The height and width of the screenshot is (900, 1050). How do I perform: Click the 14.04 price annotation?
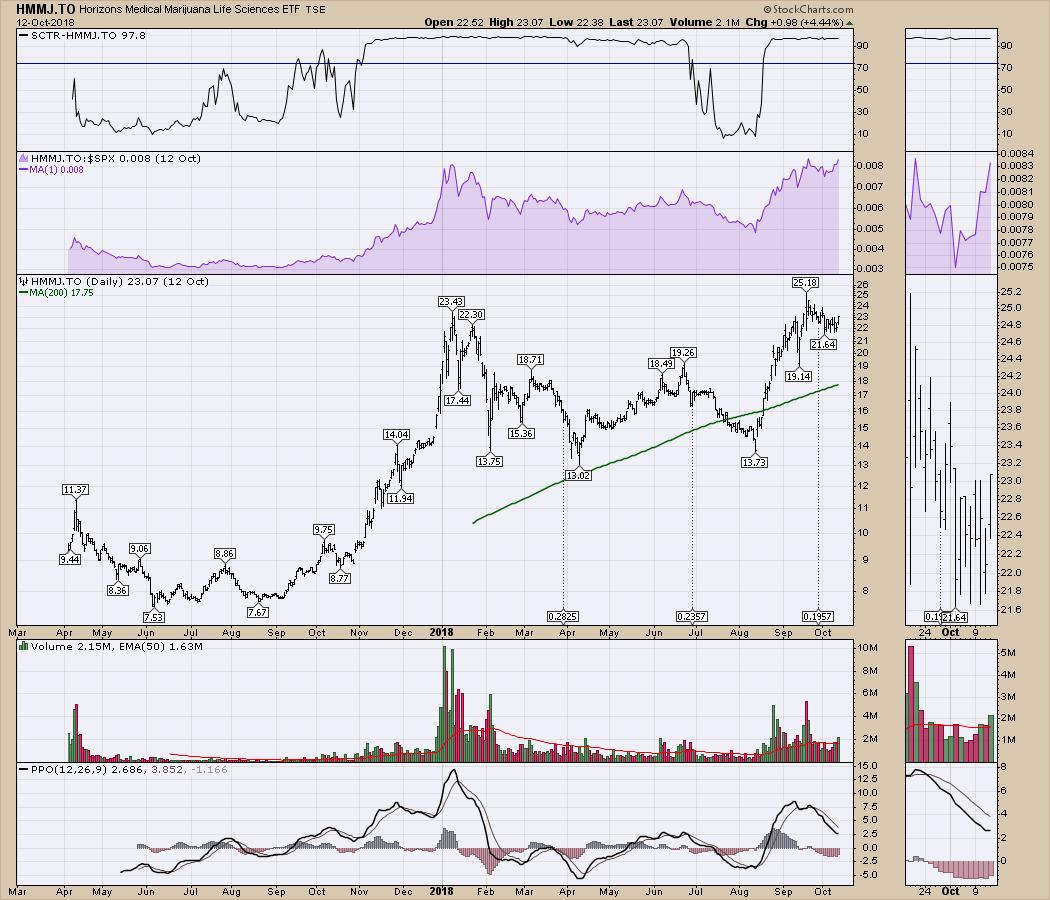click(x=396, y=435)
